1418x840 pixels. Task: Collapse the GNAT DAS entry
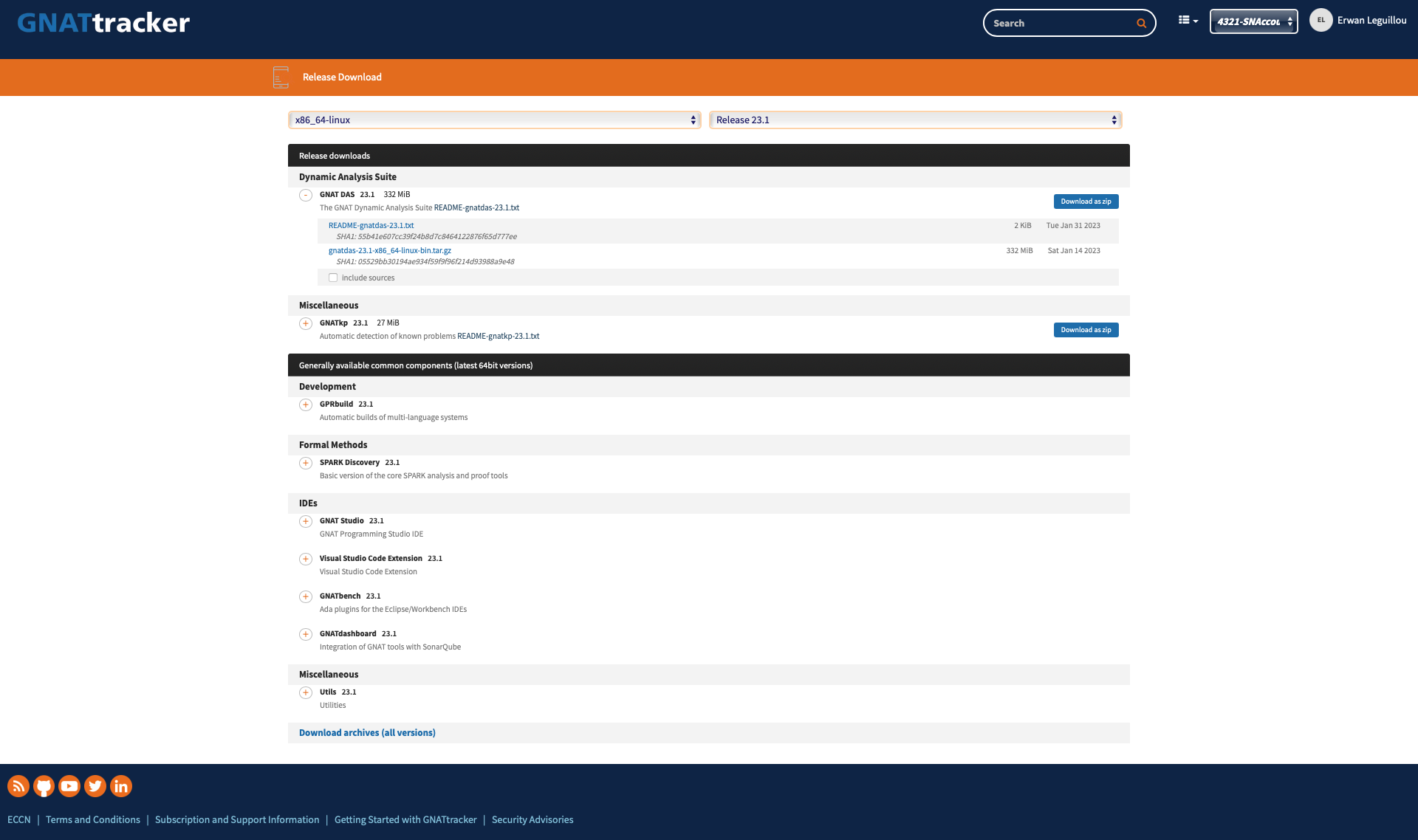(x=306, y=195)
